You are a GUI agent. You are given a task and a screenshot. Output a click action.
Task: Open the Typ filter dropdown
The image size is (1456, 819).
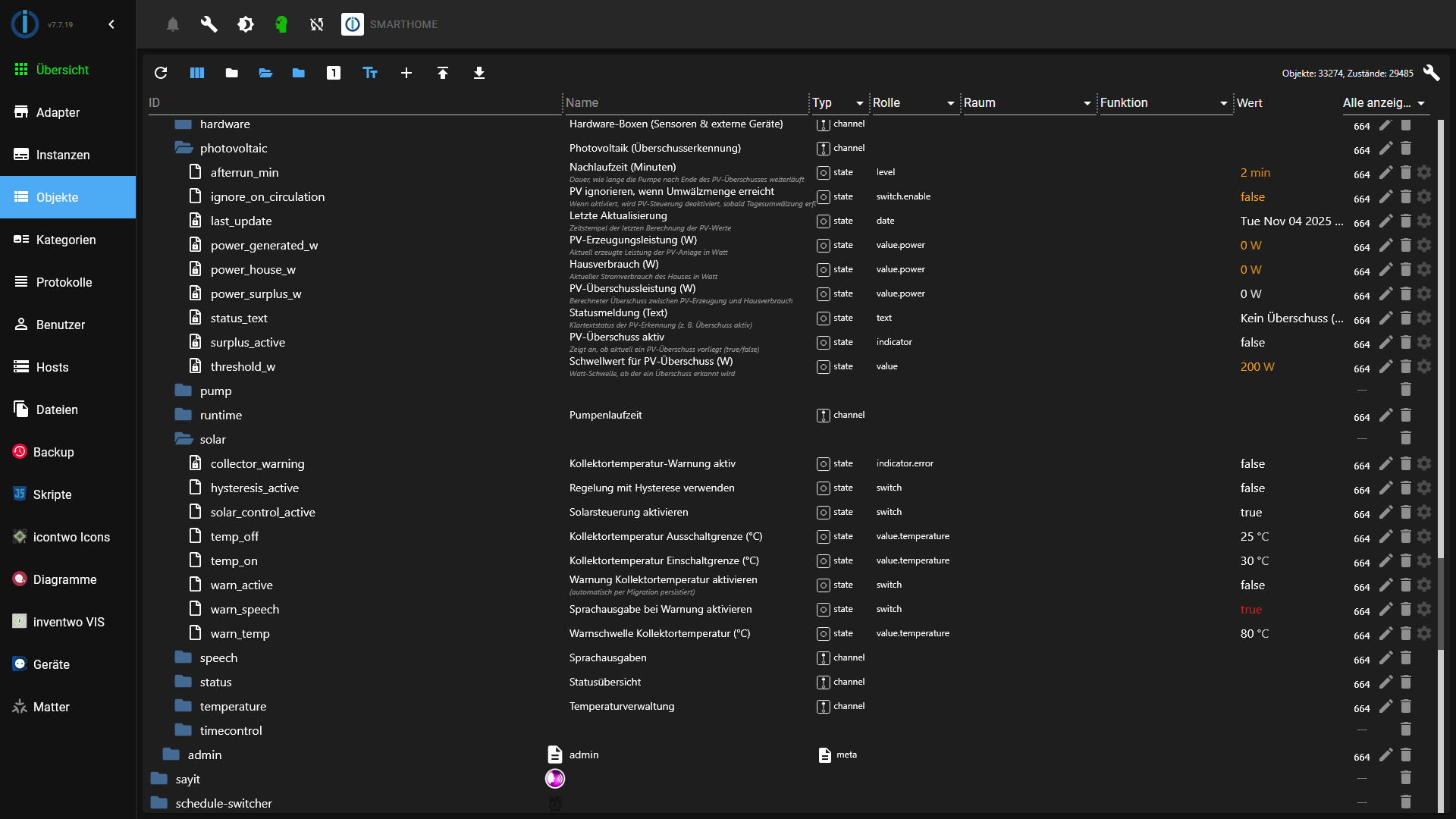click(858, 103)
